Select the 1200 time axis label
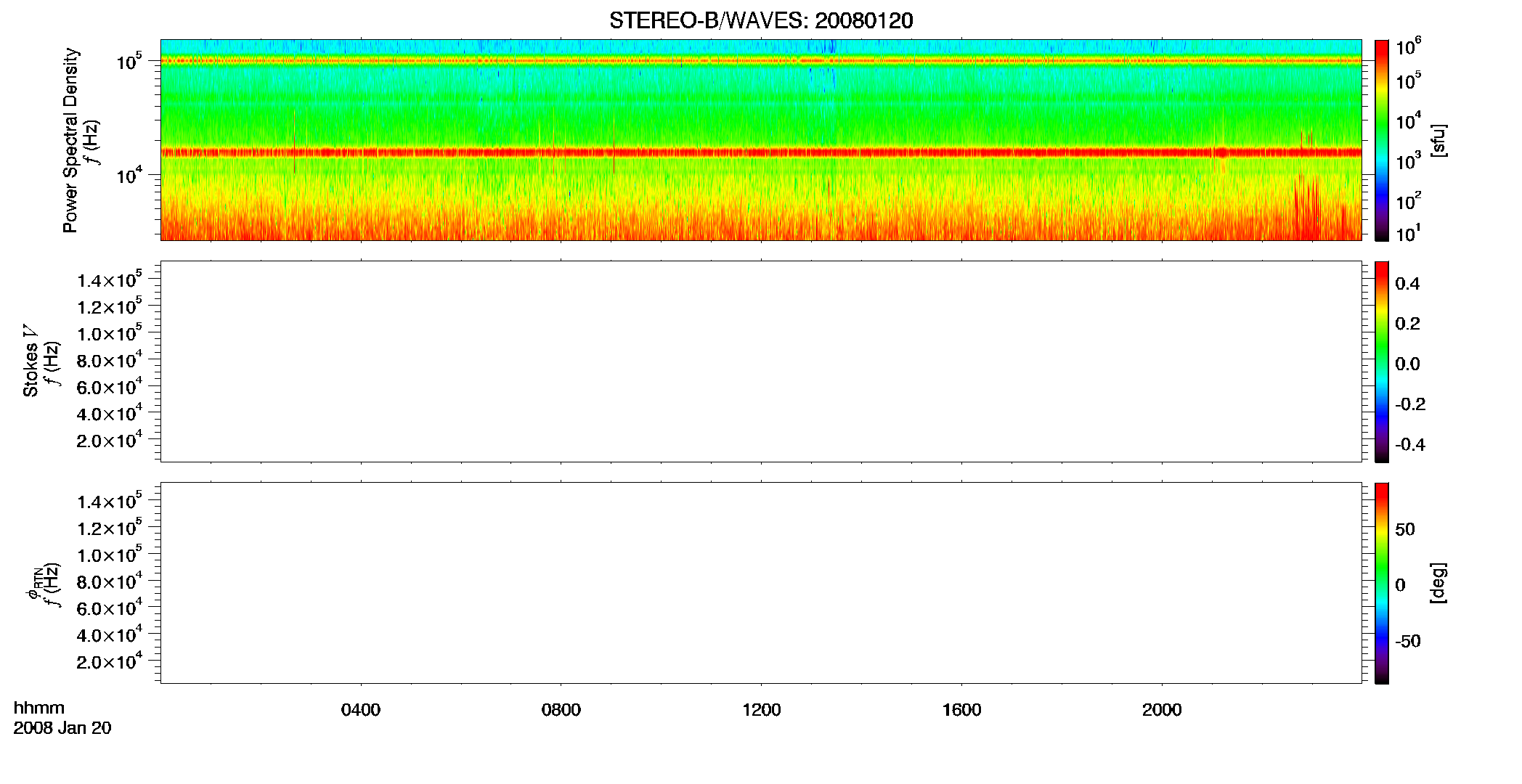Screen dimensions: 1522x784 coord(761,710)
